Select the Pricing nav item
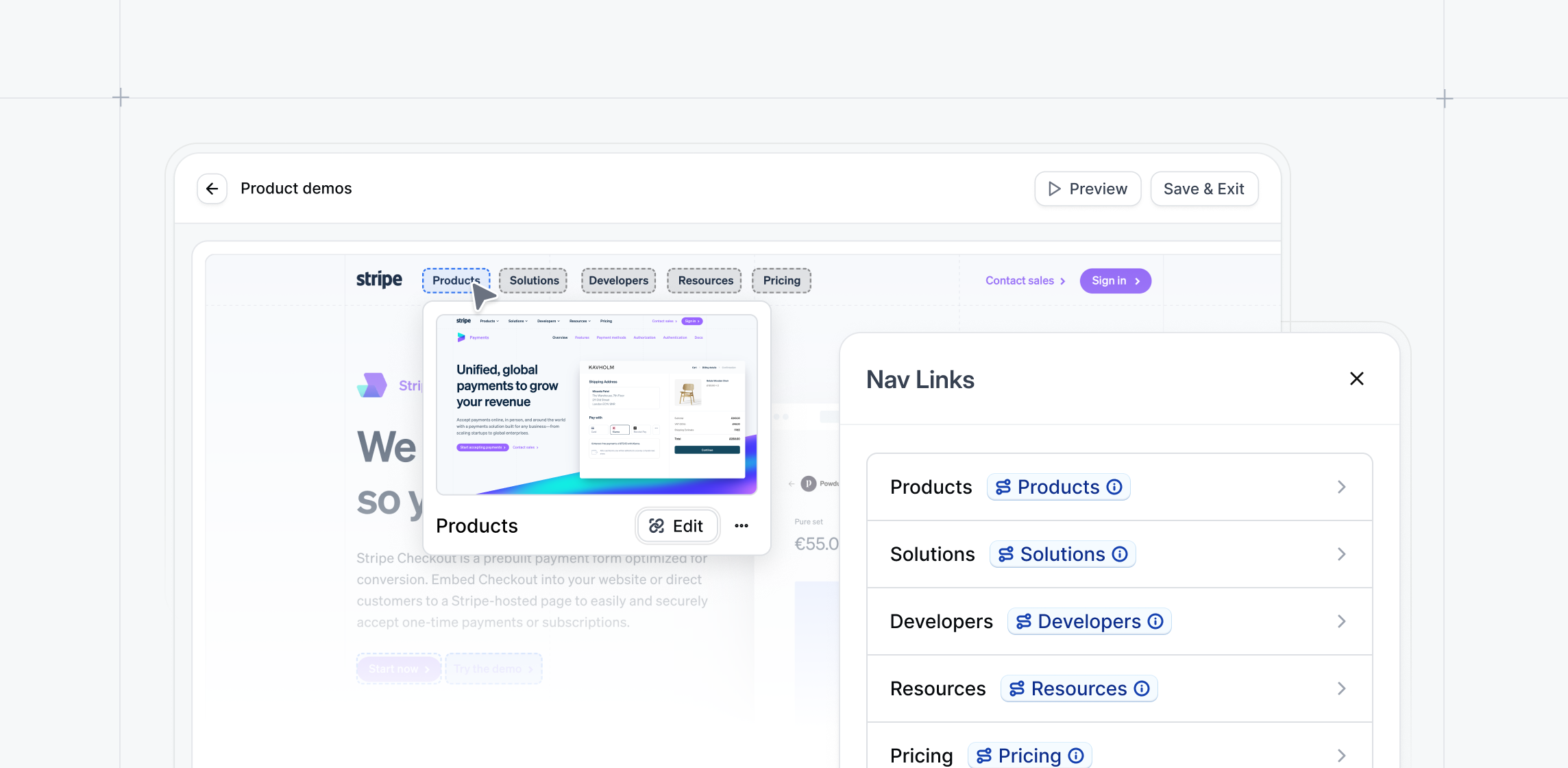This screenshot has width=1568, height=768. coord(781,280)
